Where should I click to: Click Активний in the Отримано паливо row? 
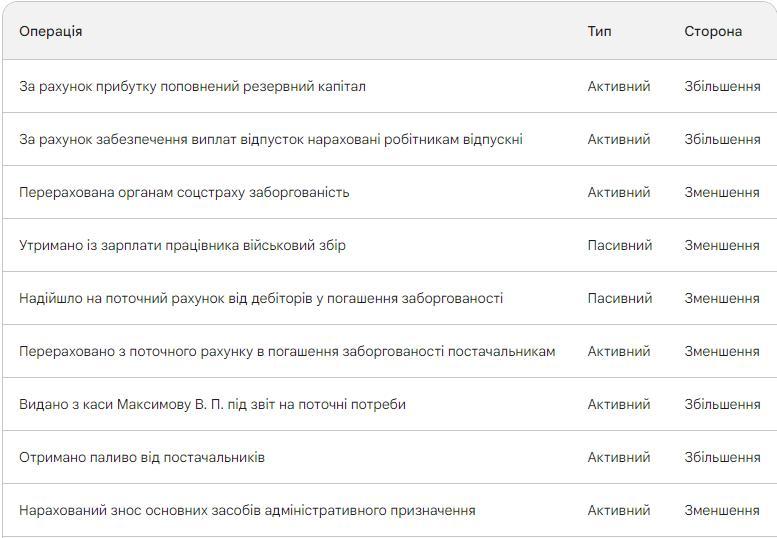point(619,457)
